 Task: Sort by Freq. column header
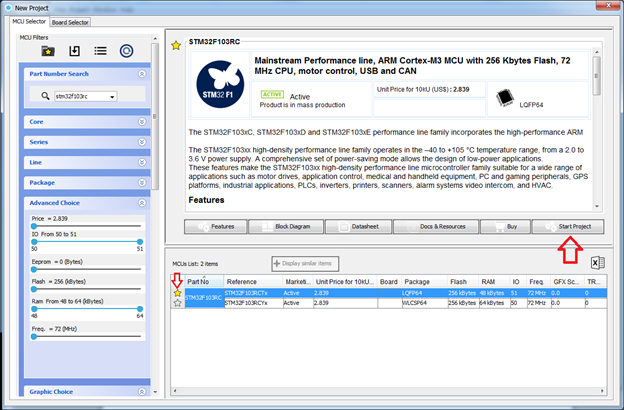538,281
